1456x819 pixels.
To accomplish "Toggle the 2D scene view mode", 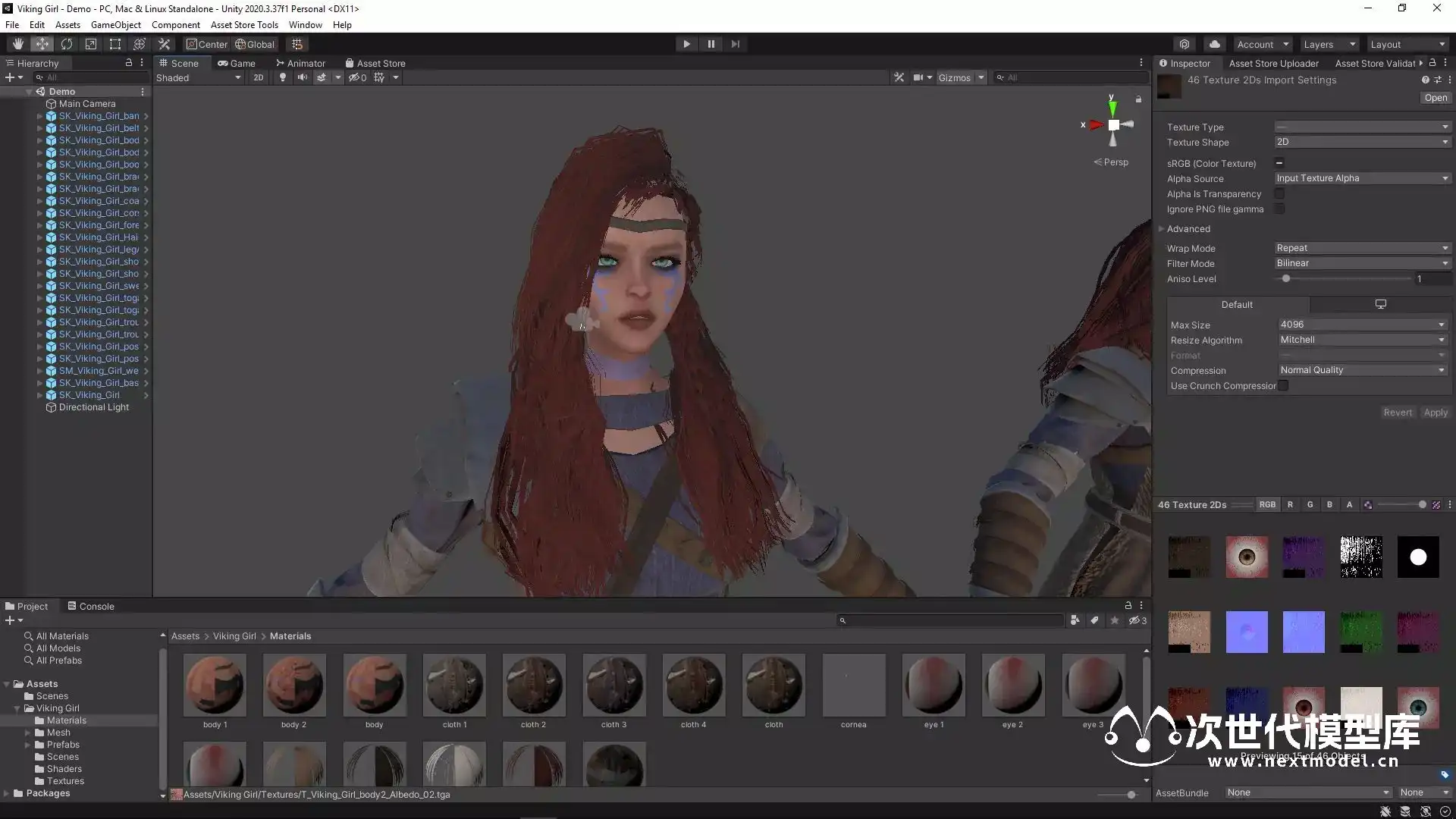I will click(x=258, y=77).
